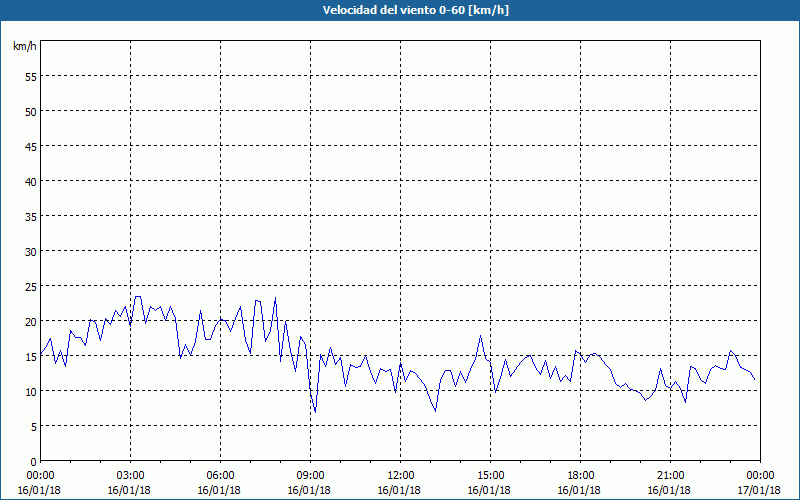Click the 17/01/18 date label
Image resolution: width=800 pixels, height=500 pixels.
pos(760,490)
